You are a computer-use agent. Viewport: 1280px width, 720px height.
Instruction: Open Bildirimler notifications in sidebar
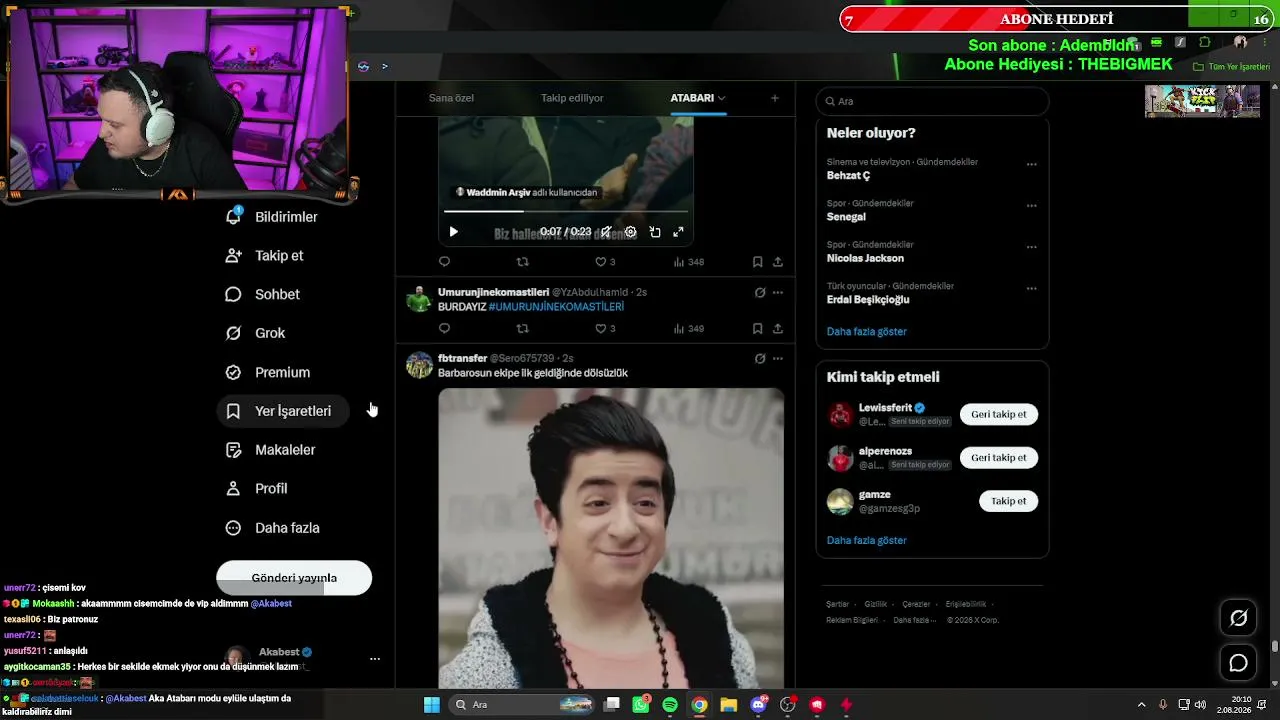272,217
